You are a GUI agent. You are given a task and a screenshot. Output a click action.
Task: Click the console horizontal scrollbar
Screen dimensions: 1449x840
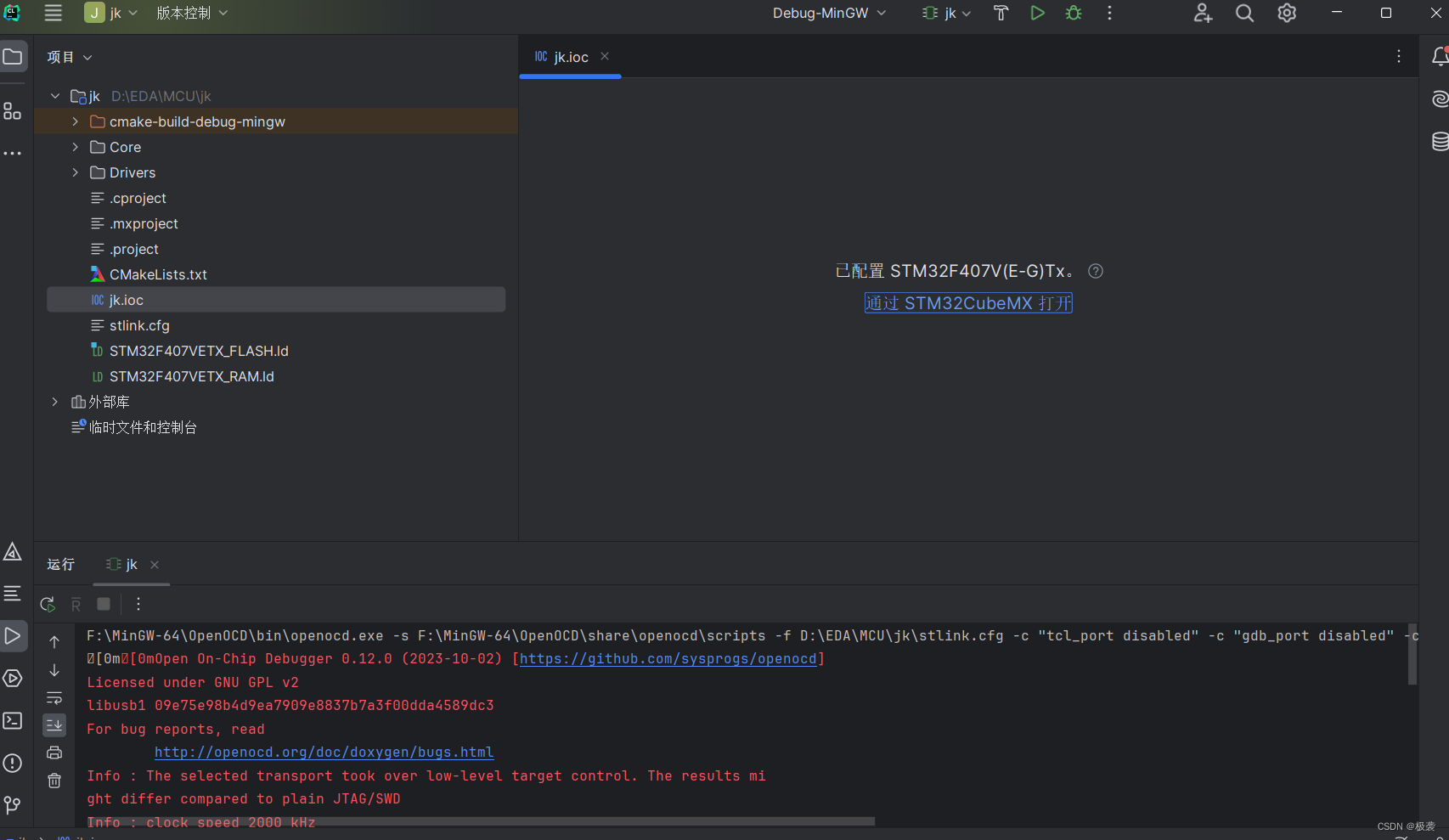(481, 821)
